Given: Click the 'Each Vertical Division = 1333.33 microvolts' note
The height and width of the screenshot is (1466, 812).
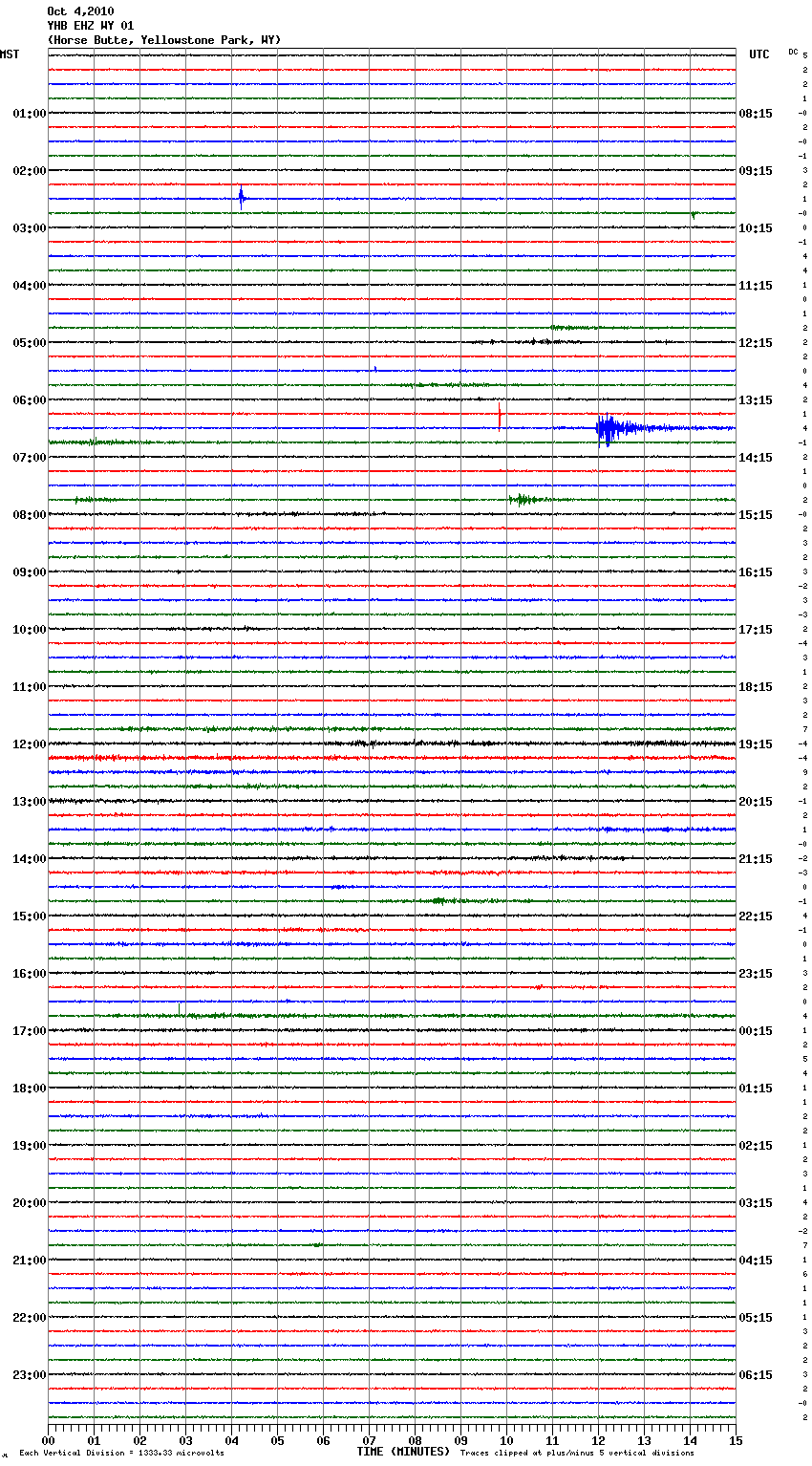Looking at the screenshot, I should point(121,1454).
